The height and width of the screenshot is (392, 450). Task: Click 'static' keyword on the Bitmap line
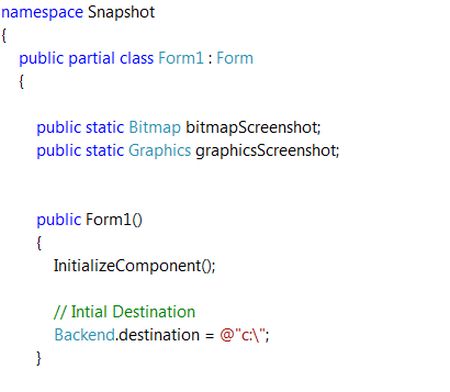pyautogui.click(x=105, y=128)
